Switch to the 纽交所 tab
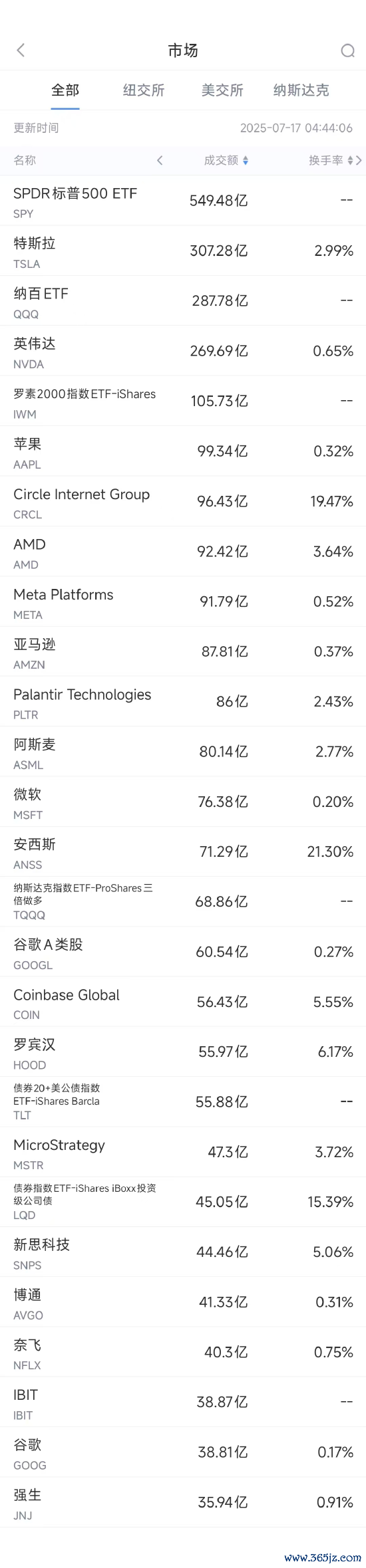This screenshot has width=366, height=1568. pyautogui.click(x=144, y=90)
